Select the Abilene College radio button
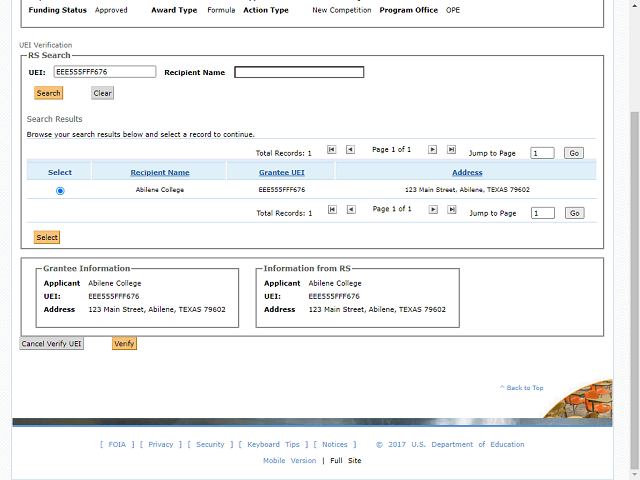 coord(60,190)
